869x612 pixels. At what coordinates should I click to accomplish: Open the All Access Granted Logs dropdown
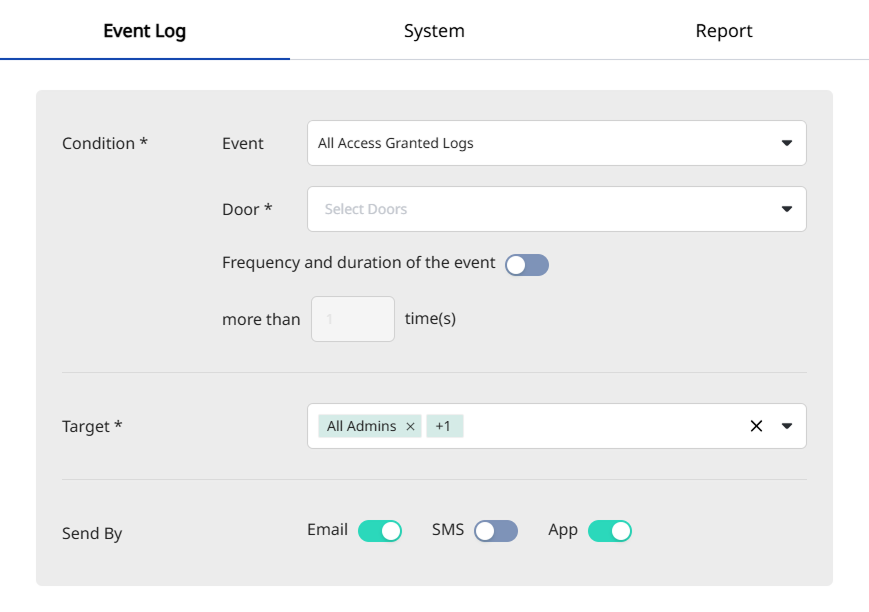click(540, 143)
